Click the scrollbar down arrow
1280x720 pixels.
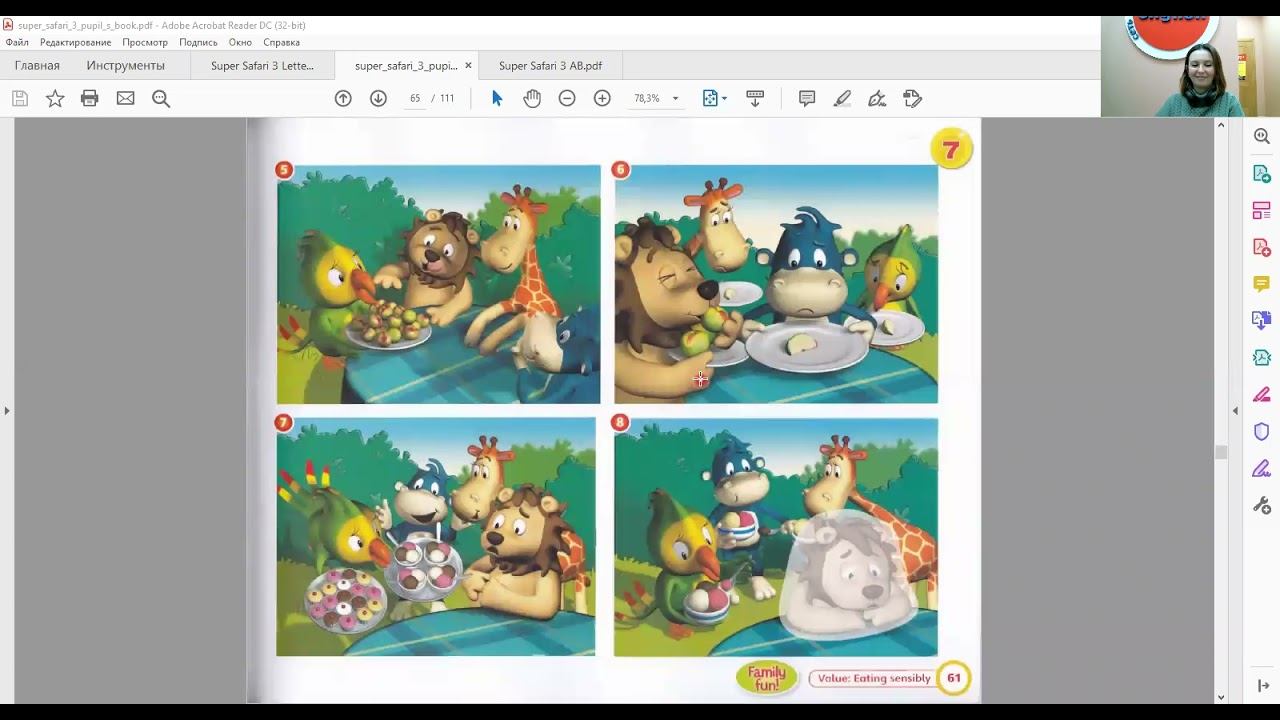[1221, 697]
